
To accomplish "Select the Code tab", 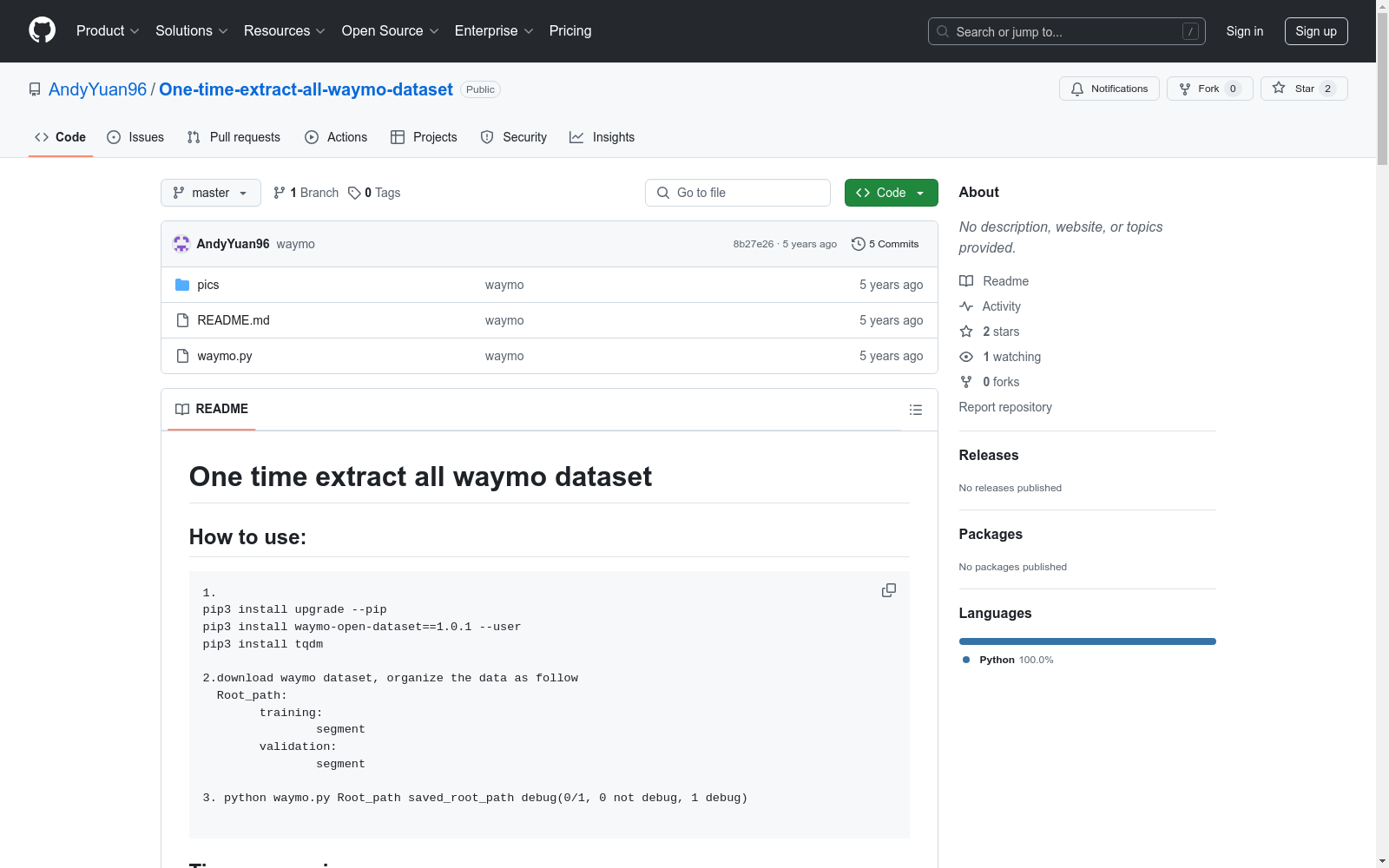I will [60, 137].
